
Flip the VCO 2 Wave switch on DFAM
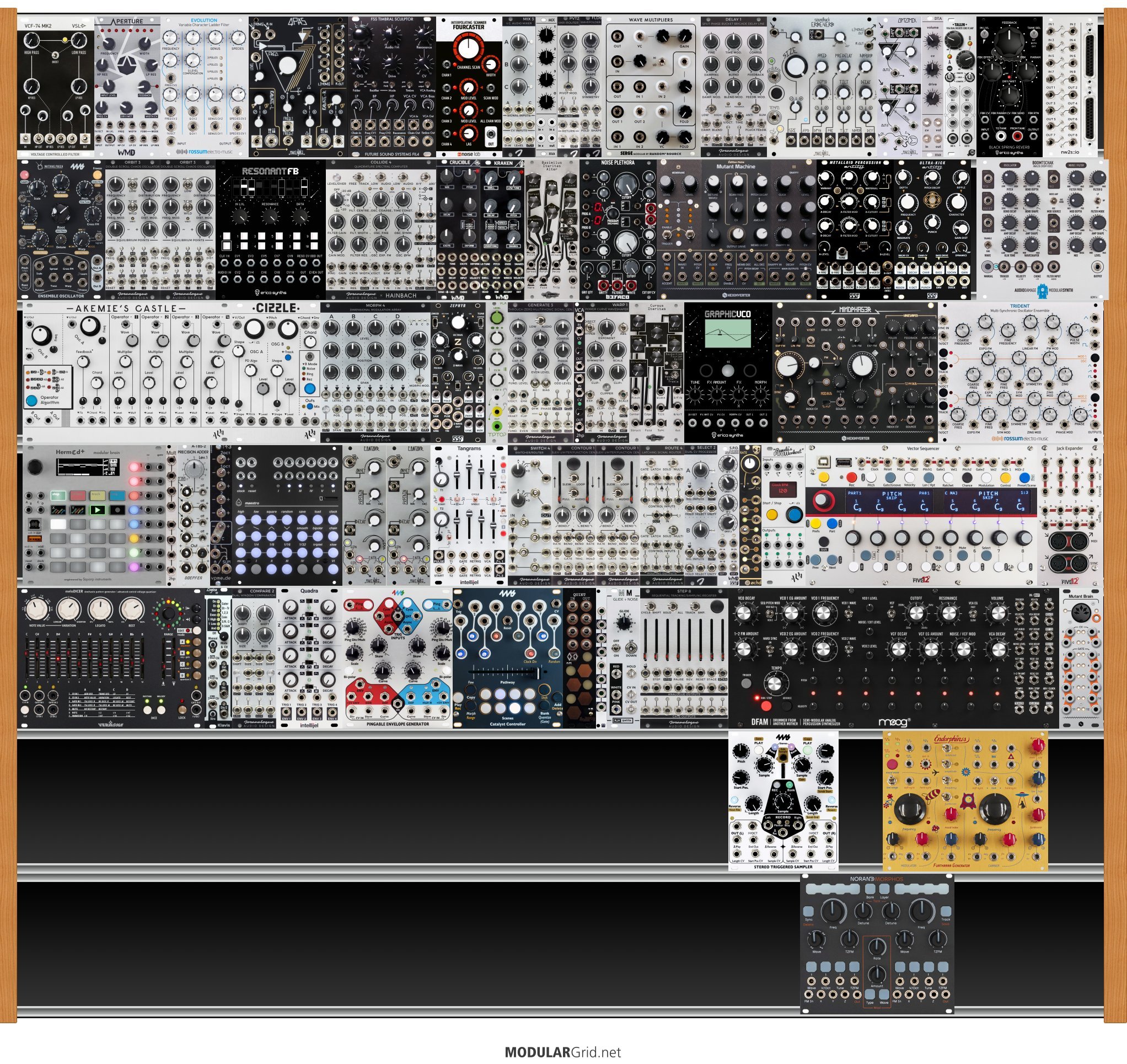coord(849,648)
